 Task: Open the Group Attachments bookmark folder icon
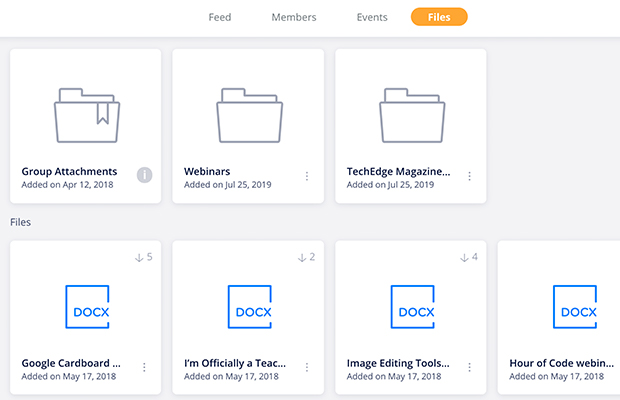[x=87, y=115]
